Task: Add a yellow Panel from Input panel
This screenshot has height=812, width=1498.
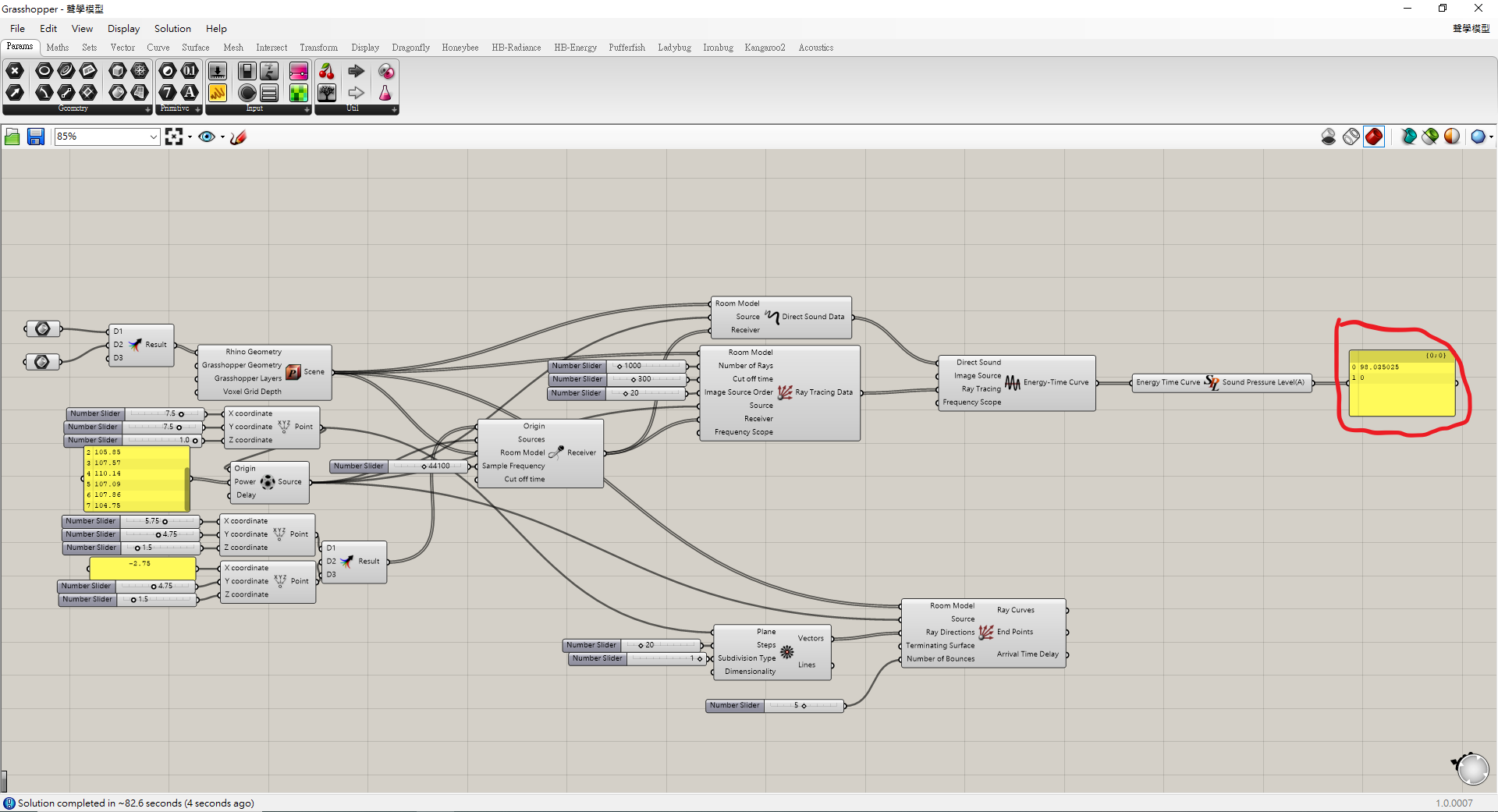Action: [218, 93]
